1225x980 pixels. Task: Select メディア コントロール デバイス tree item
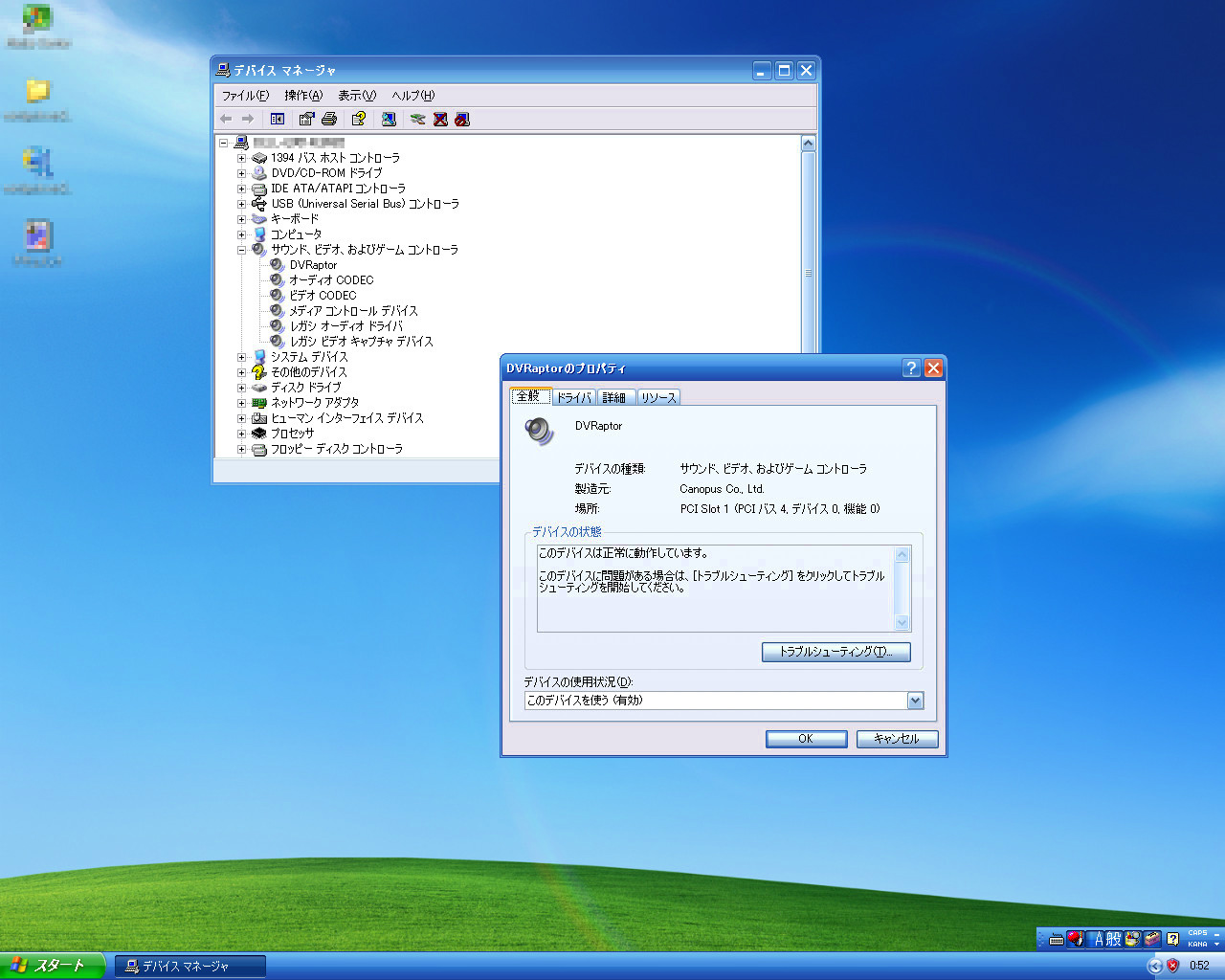tap(353, 311)
